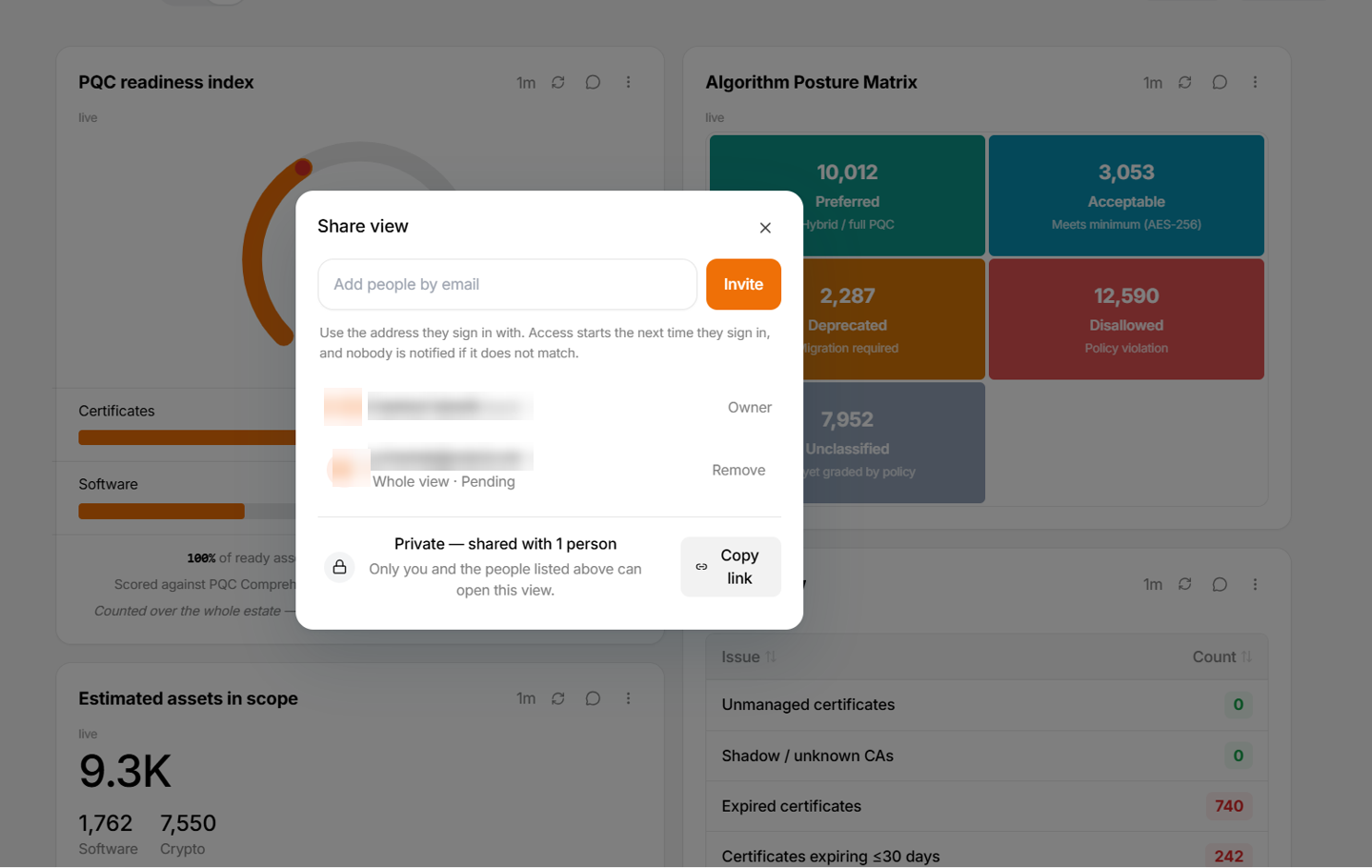
Task: Click the owner's avatar thumbnail
Action: 343,407
